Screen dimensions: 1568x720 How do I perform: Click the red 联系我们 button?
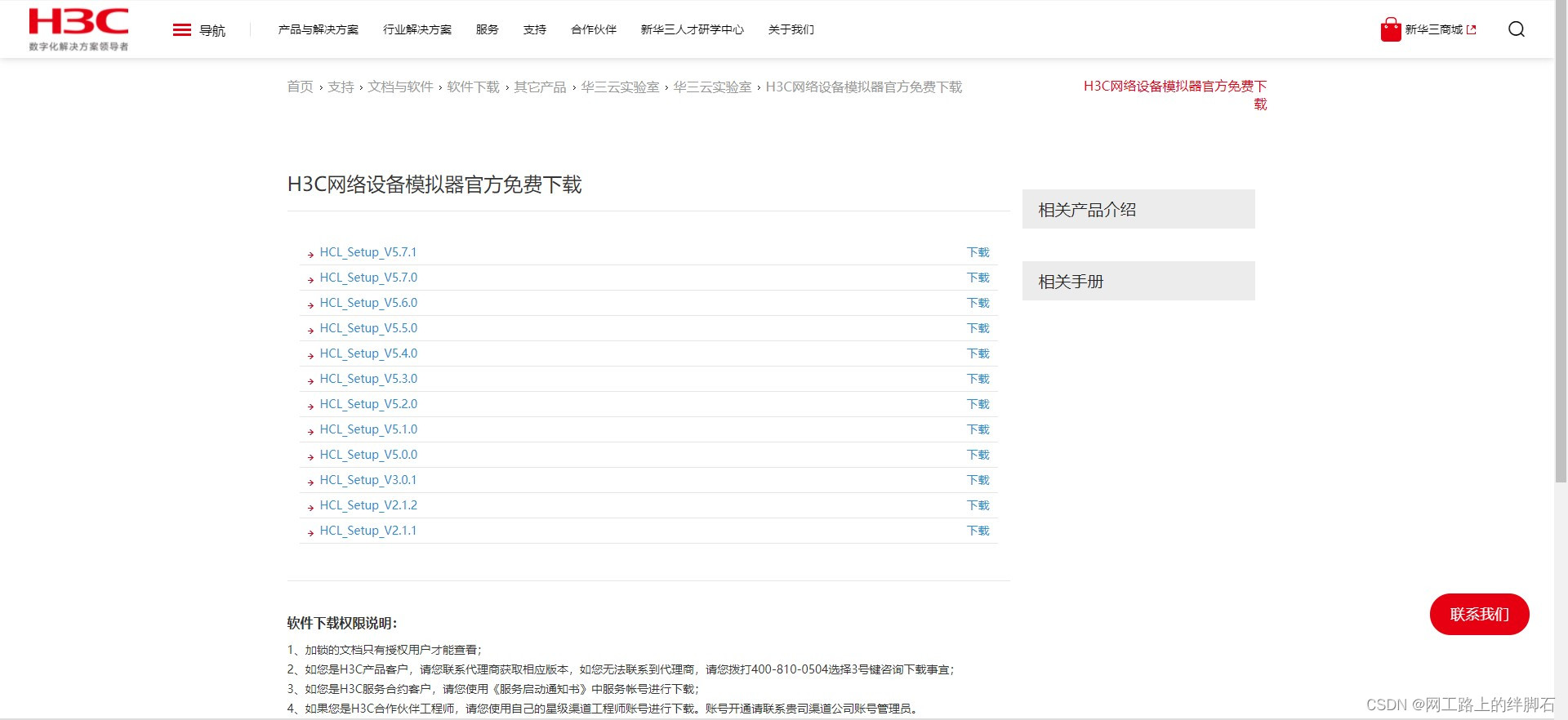1479,614
